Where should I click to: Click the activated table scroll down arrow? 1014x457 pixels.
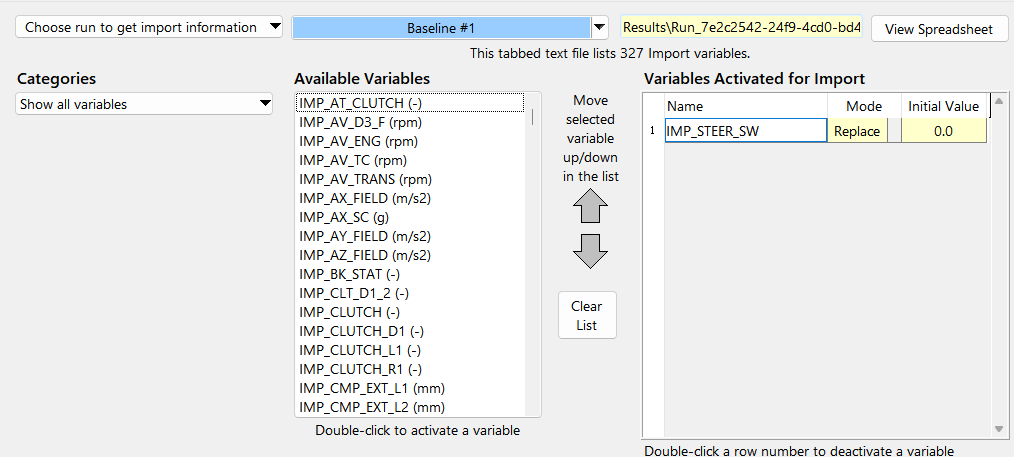998,428
